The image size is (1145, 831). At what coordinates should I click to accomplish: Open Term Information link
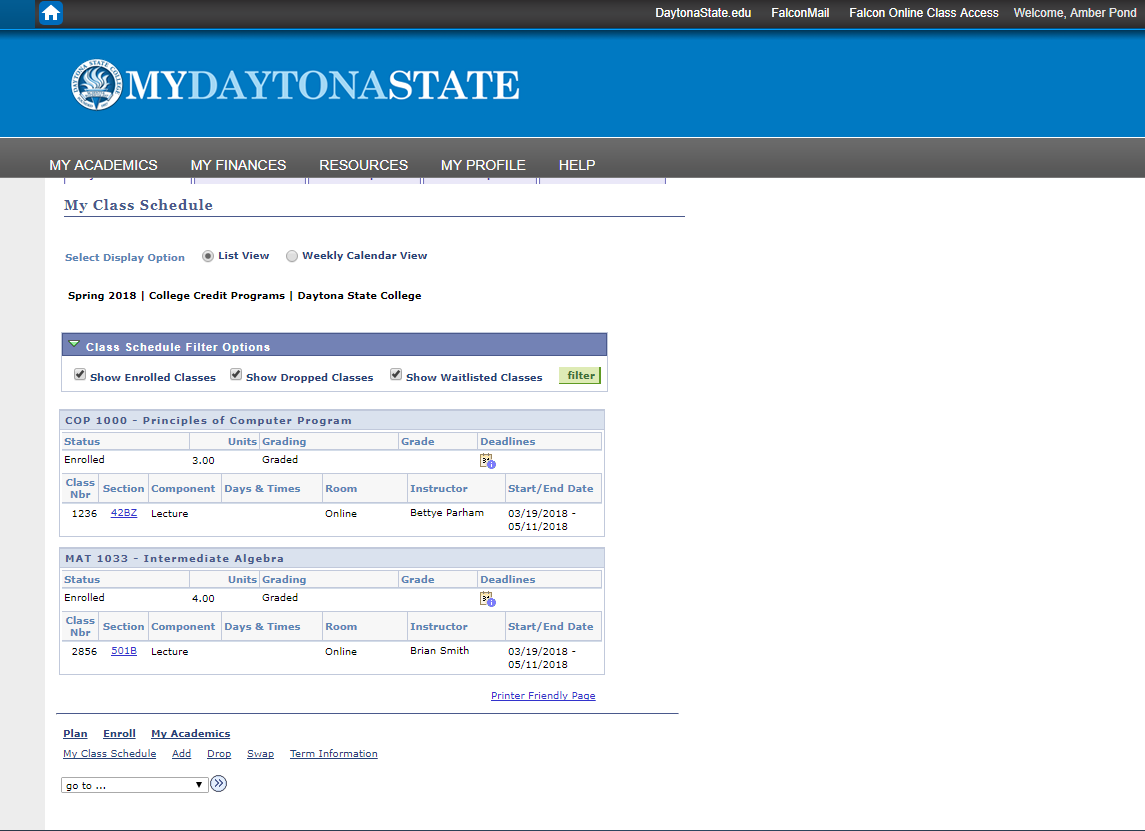click(x=334, y=754)
